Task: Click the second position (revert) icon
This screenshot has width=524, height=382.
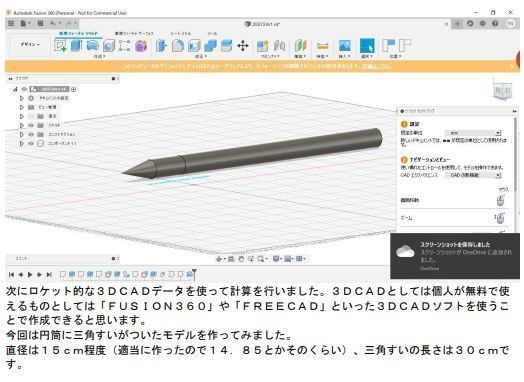Action: pyautogui.click(x=405, y=46)
